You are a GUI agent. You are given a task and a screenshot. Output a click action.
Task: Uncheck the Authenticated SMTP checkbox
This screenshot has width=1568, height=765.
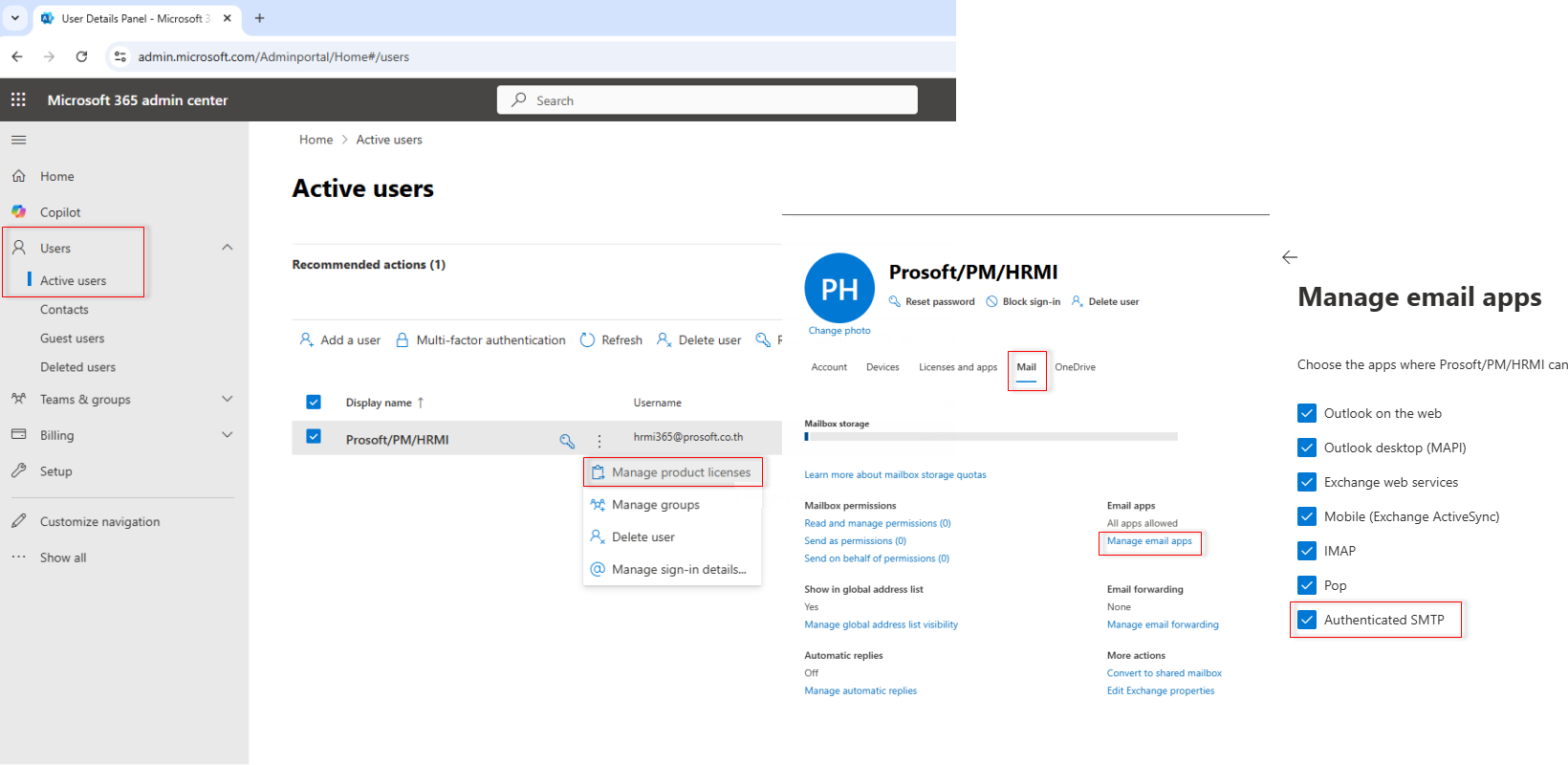[1307, 620]
